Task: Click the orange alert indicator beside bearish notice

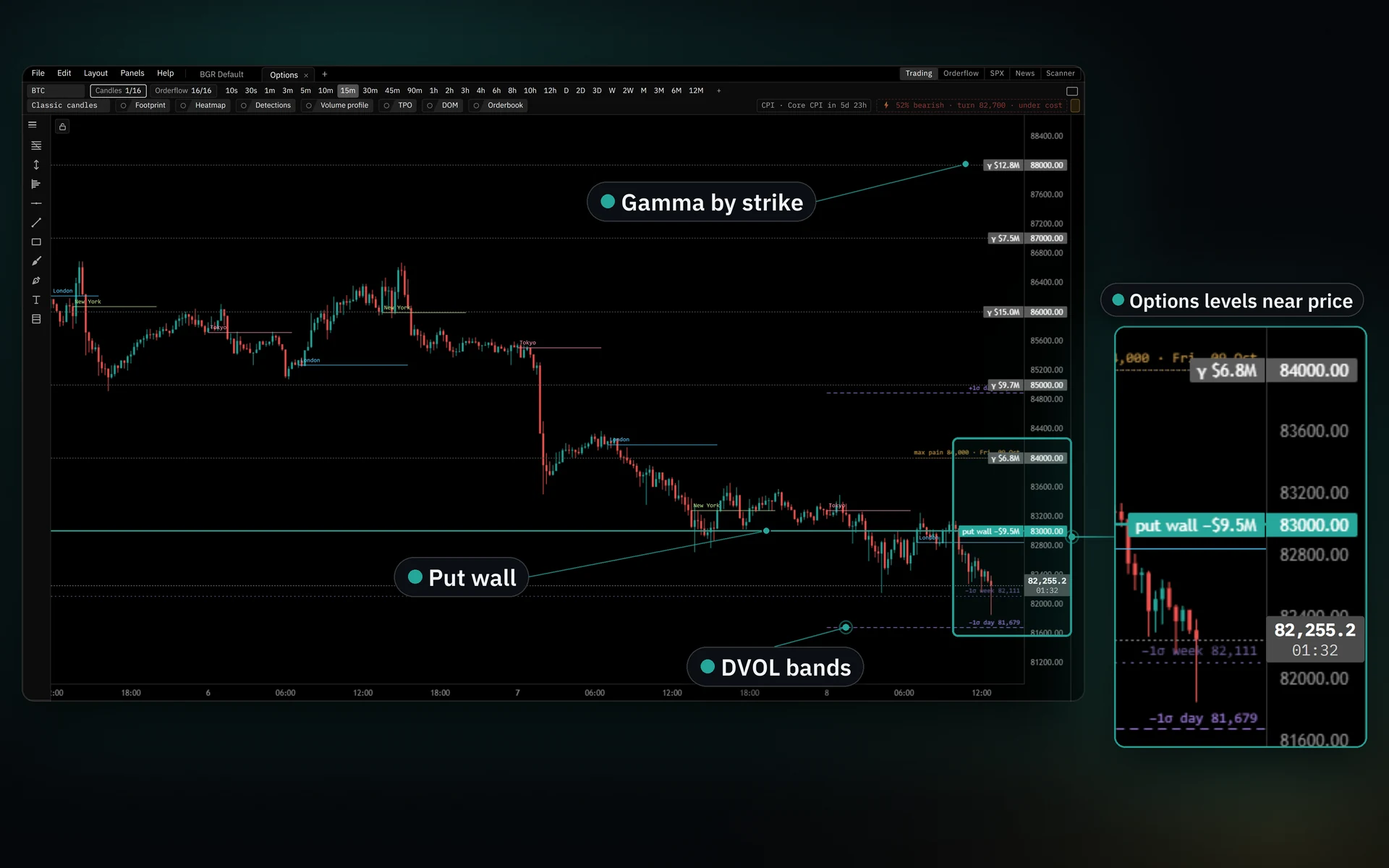Action: (1075, 106)
